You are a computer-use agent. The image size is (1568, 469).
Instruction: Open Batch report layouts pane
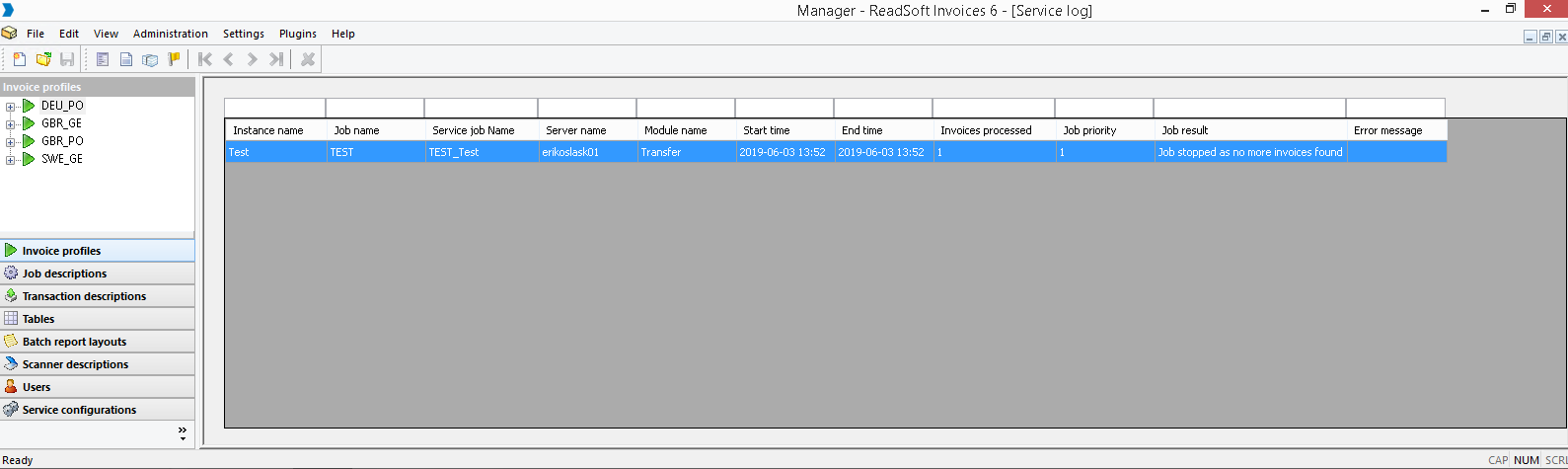(97, 342)
